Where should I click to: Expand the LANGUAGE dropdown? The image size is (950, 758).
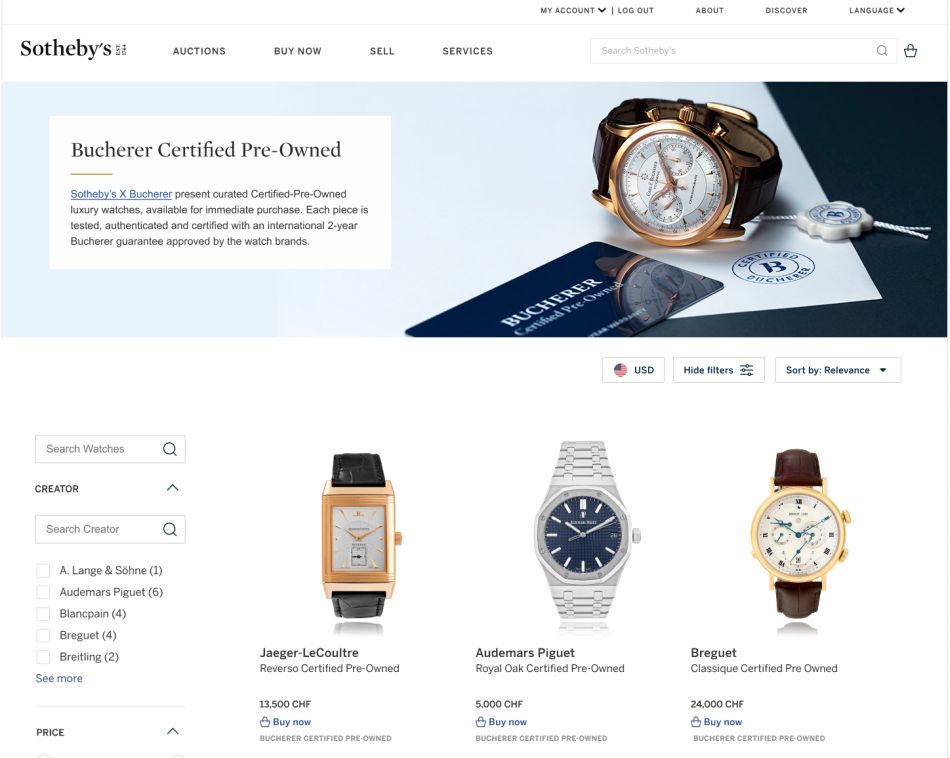(877, 10)
